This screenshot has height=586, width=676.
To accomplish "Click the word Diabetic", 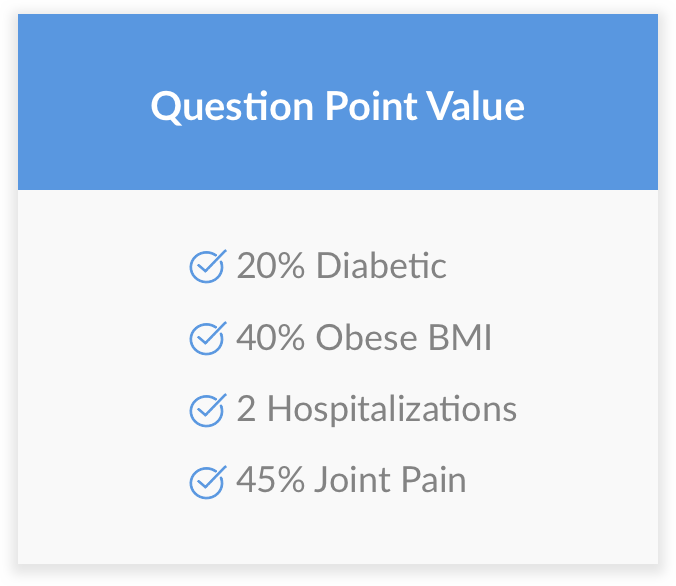I will [382, 266].
